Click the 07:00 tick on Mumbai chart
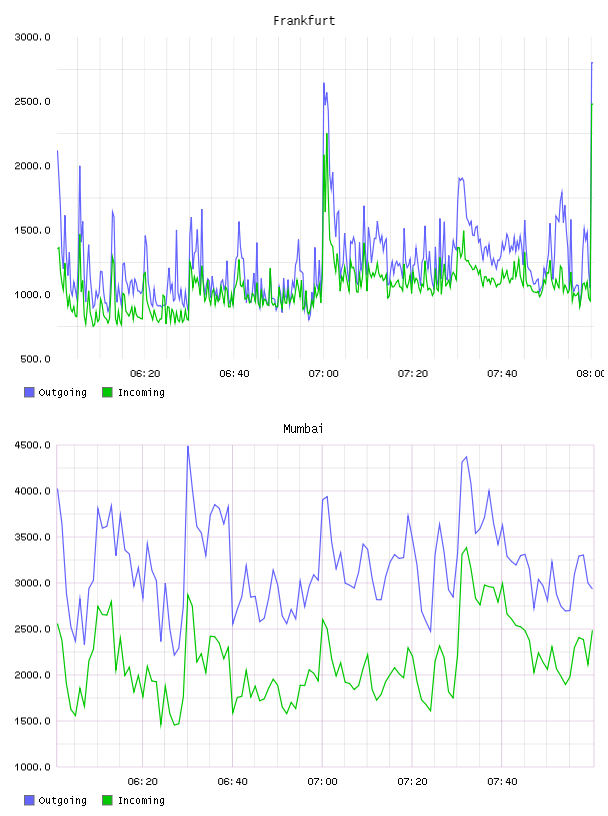The width and height of the screenshot is (608, 816). coord(322,782)
